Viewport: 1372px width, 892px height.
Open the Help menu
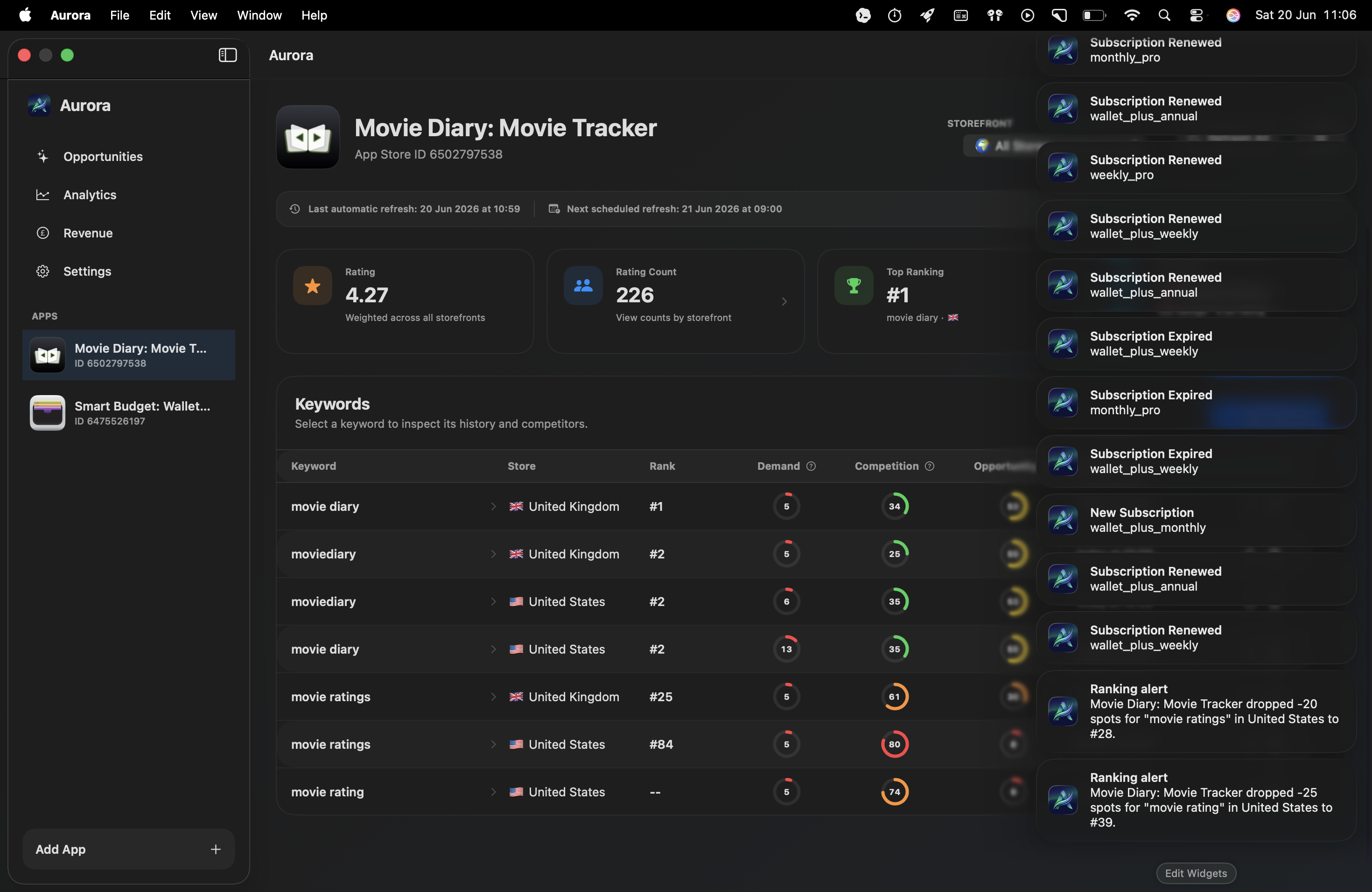pyautogui.click(x=314, y=15)
